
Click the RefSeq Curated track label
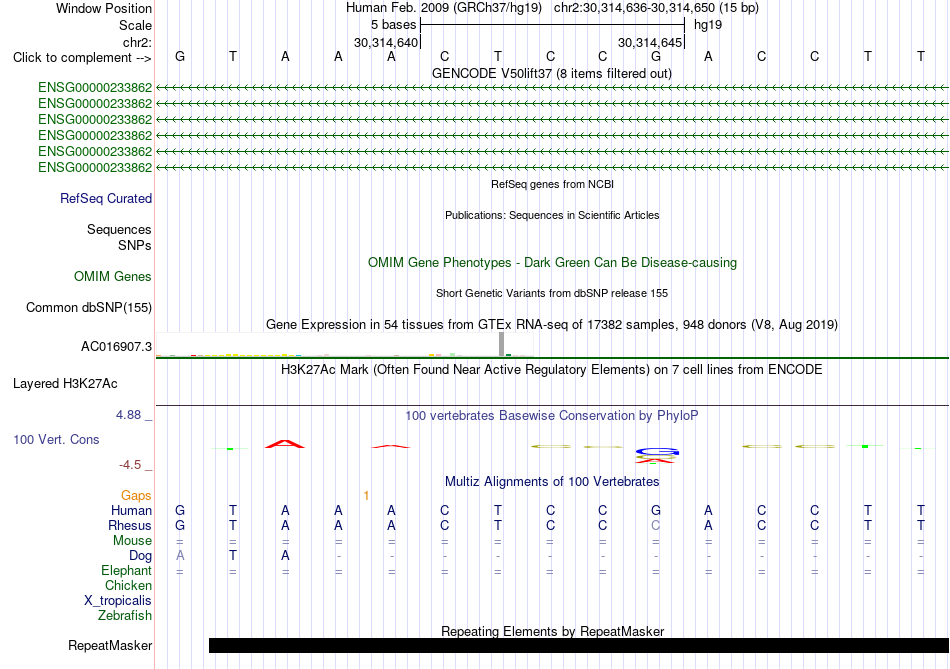106,198
